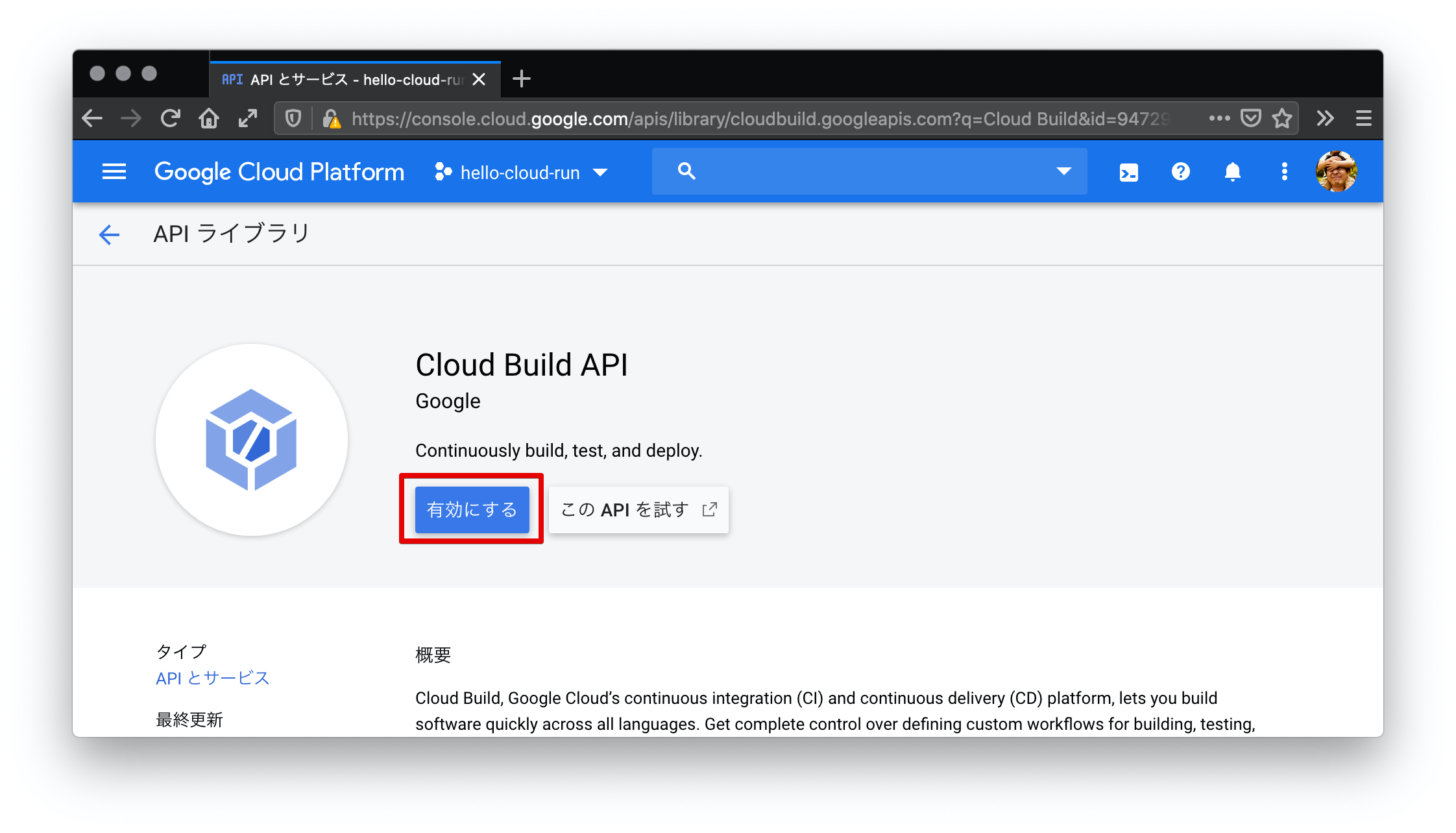Click the 最終更新 label

(x=189, y=719)
